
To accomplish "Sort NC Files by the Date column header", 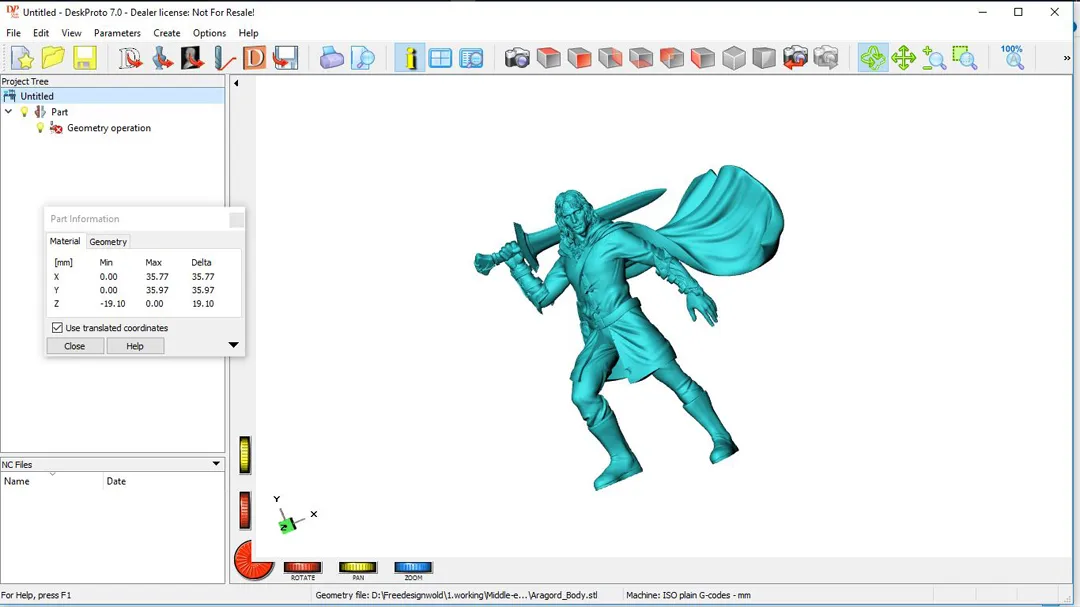I will (x=164, y=481).
